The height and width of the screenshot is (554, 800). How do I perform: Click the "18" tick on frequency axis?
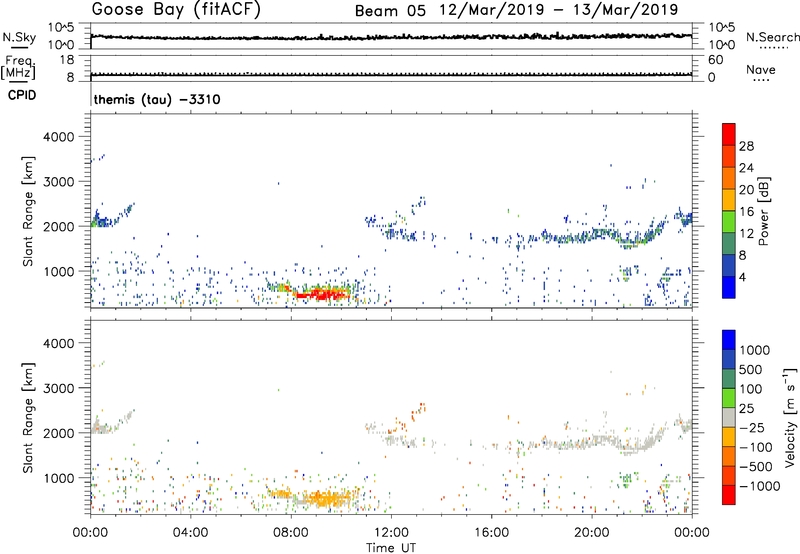click(66, 60)
